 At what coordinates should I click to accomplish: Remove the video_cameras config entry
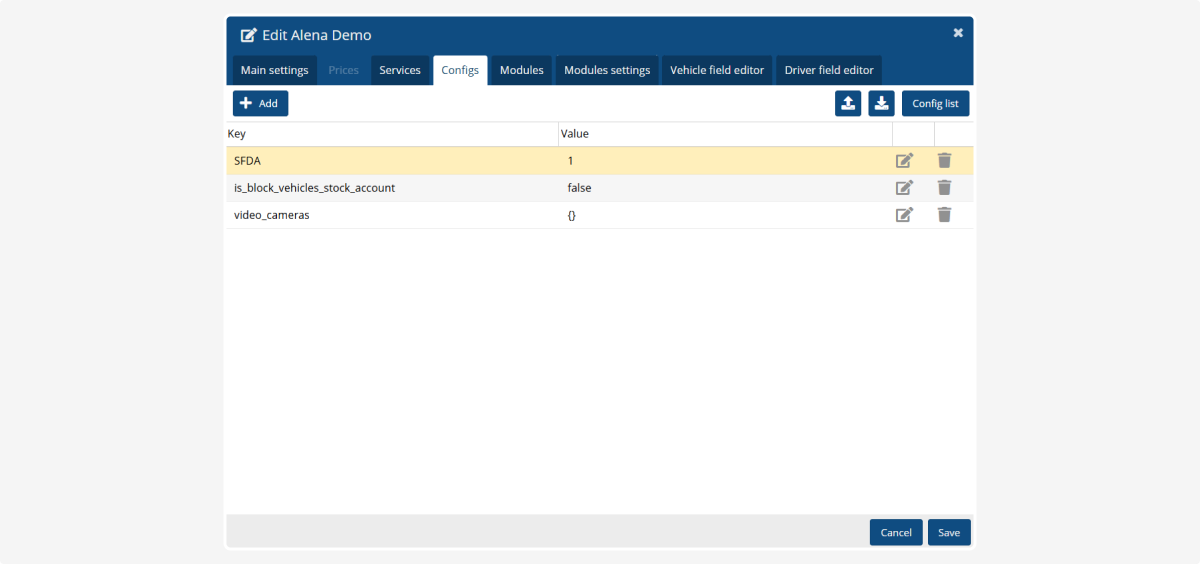coord(944,214)
